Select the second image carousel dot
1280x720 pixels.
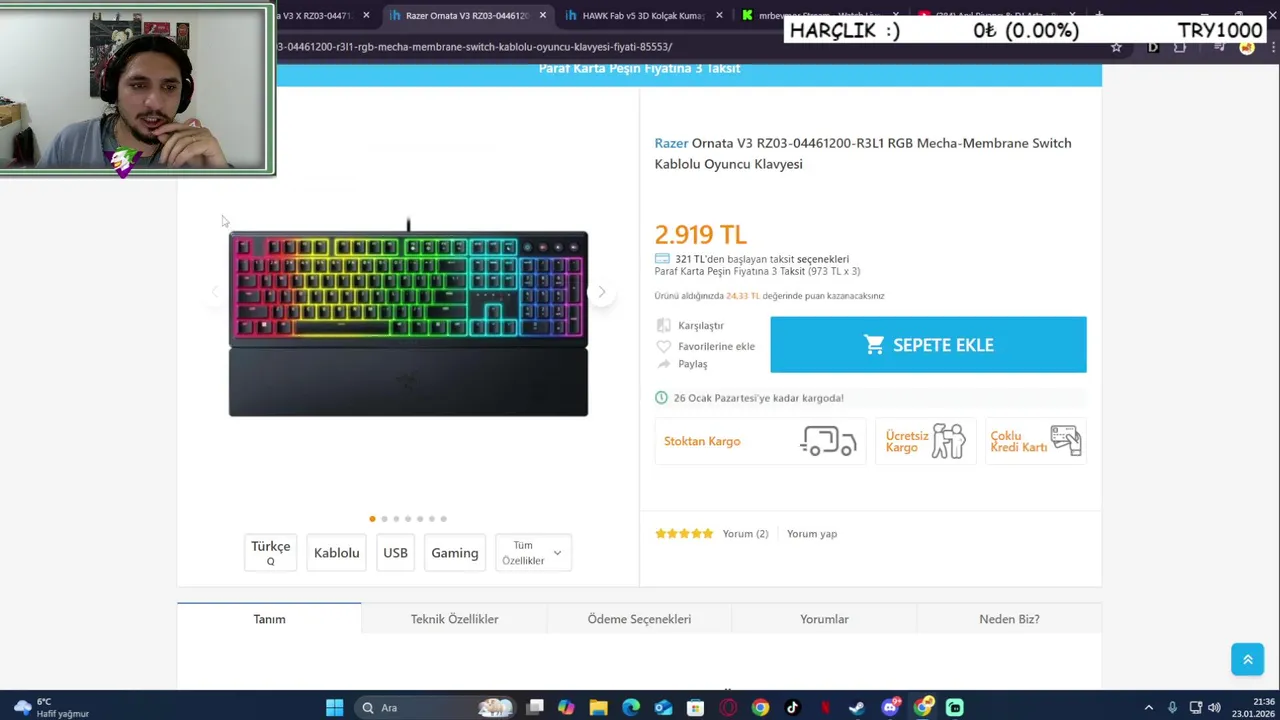[384, 519]
